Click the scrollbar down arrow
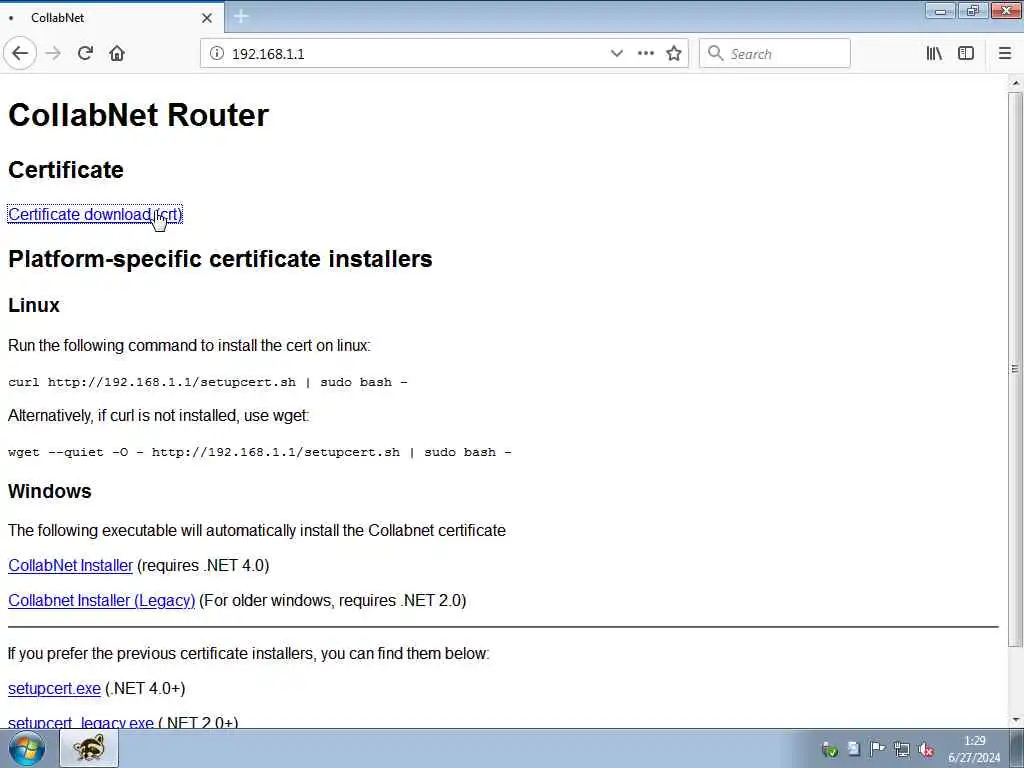 (x=1015, y=720)
